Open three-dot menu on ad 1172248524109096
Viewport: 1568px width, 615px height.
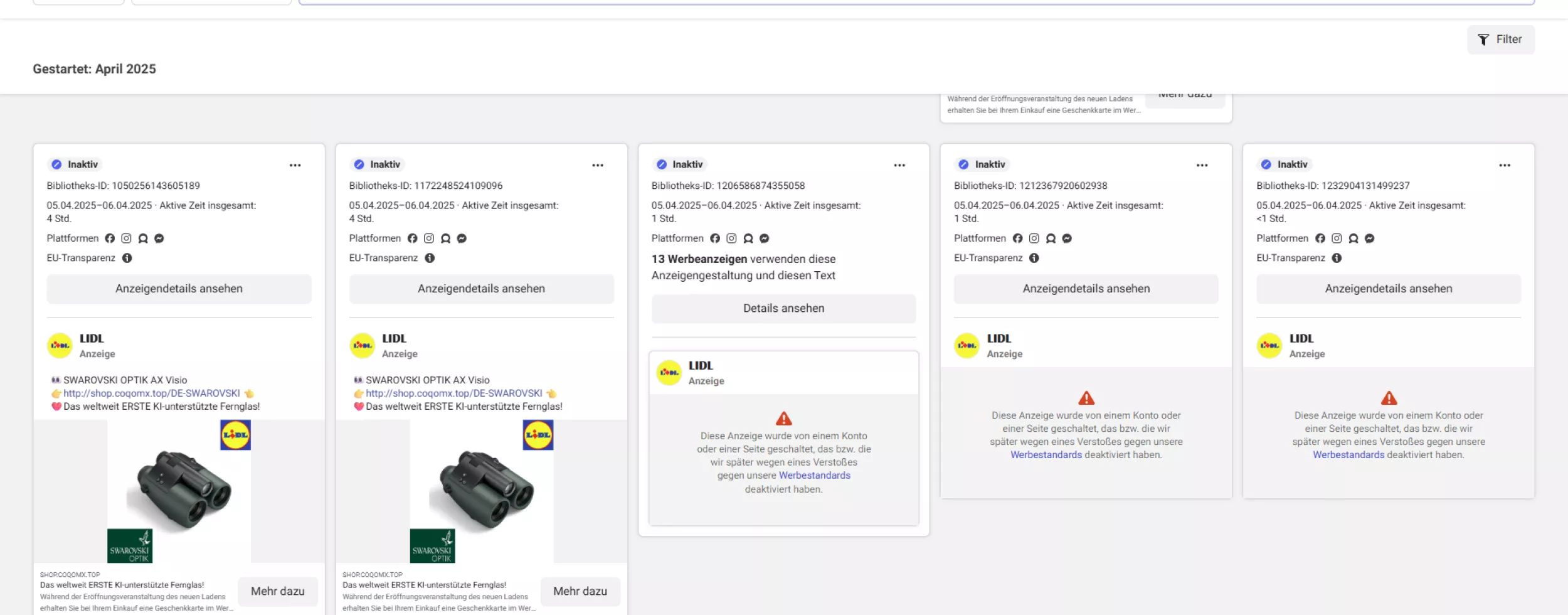(597, 165)
